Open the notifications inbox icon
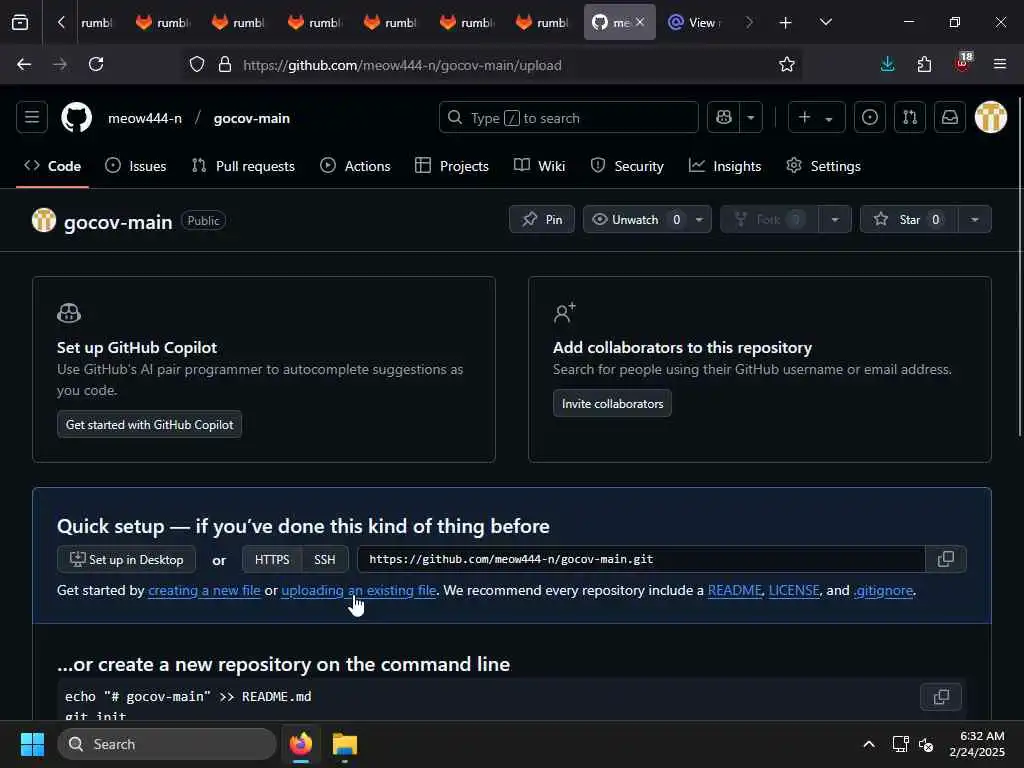The width and height of the screenshot is (1024, 768). 950,118
